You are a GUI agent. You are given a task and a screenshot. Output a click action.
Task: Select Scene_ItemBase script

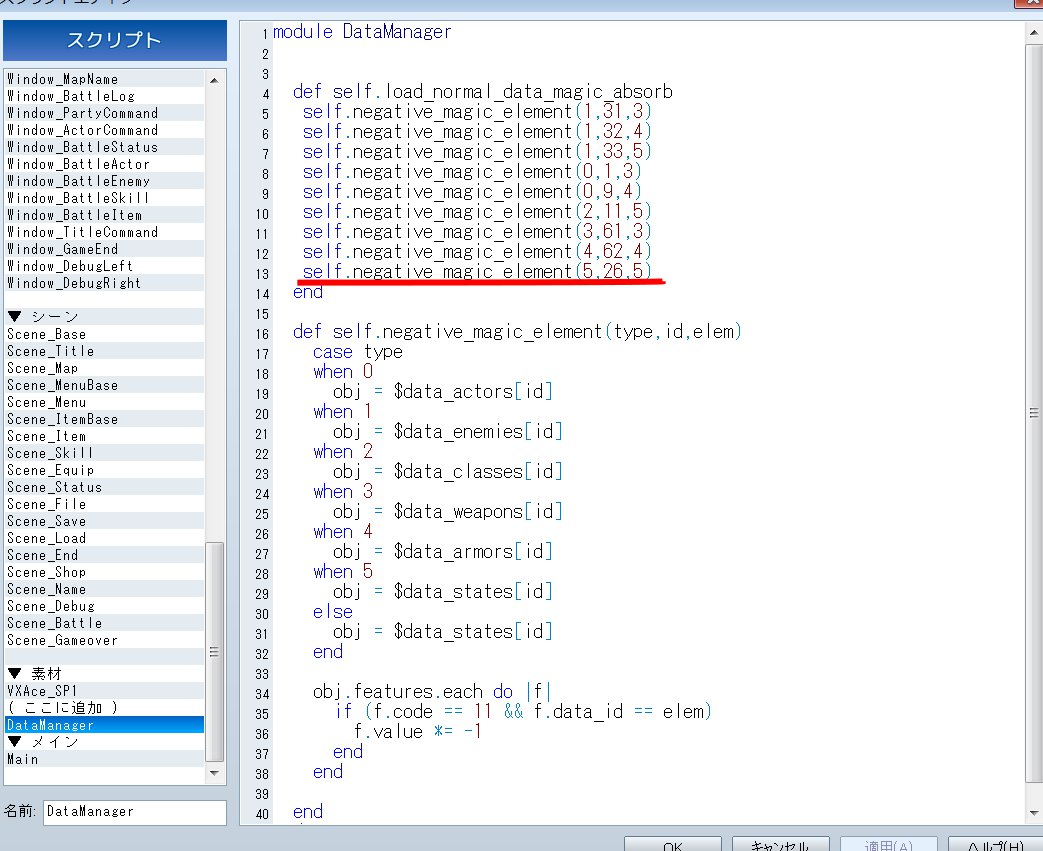tap(104, 419)
